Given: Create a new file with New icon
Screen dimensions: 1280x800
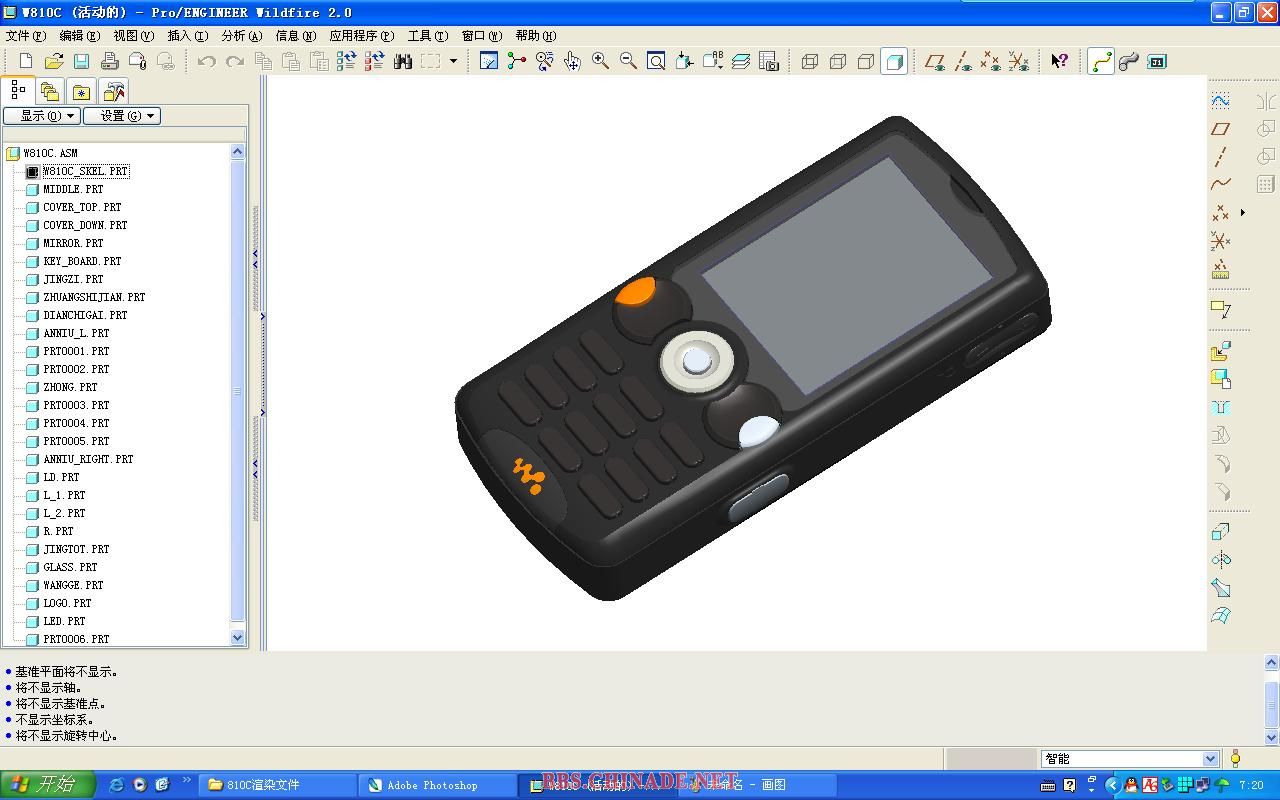Looking at the screenshot, I should point(26,61).
